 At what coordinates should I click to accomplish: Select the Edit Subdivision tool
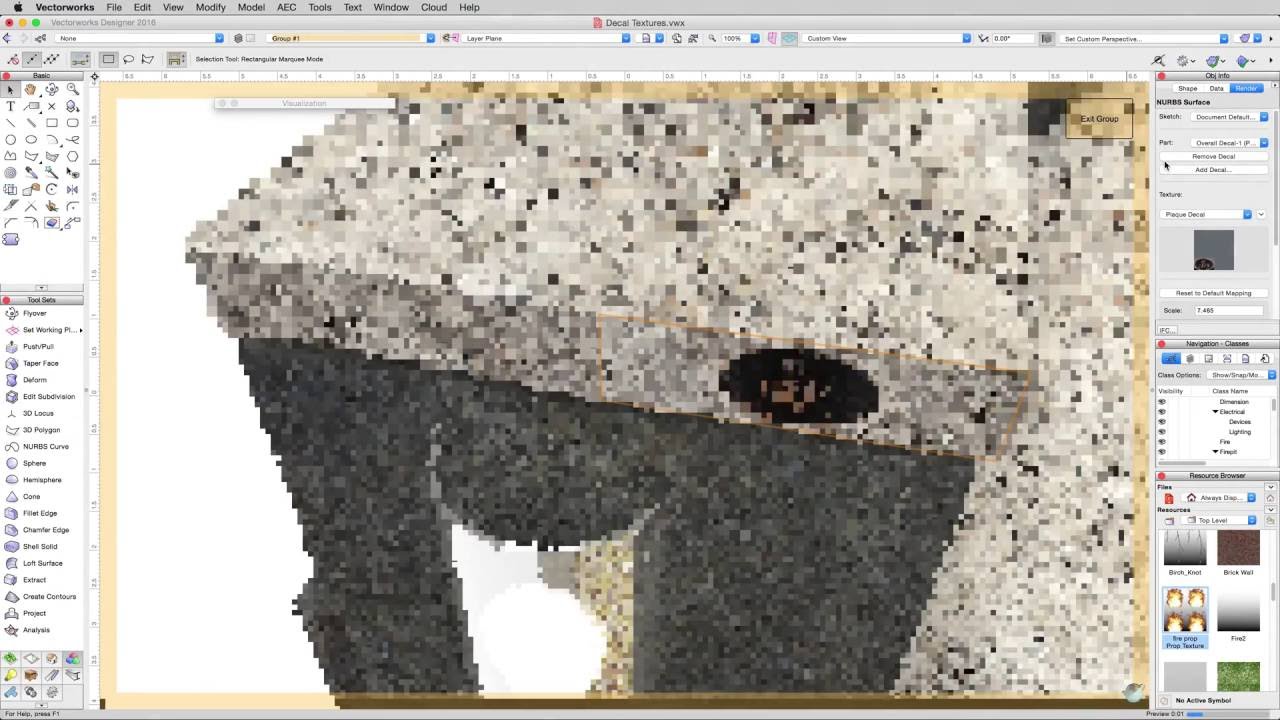coord(48,397)
